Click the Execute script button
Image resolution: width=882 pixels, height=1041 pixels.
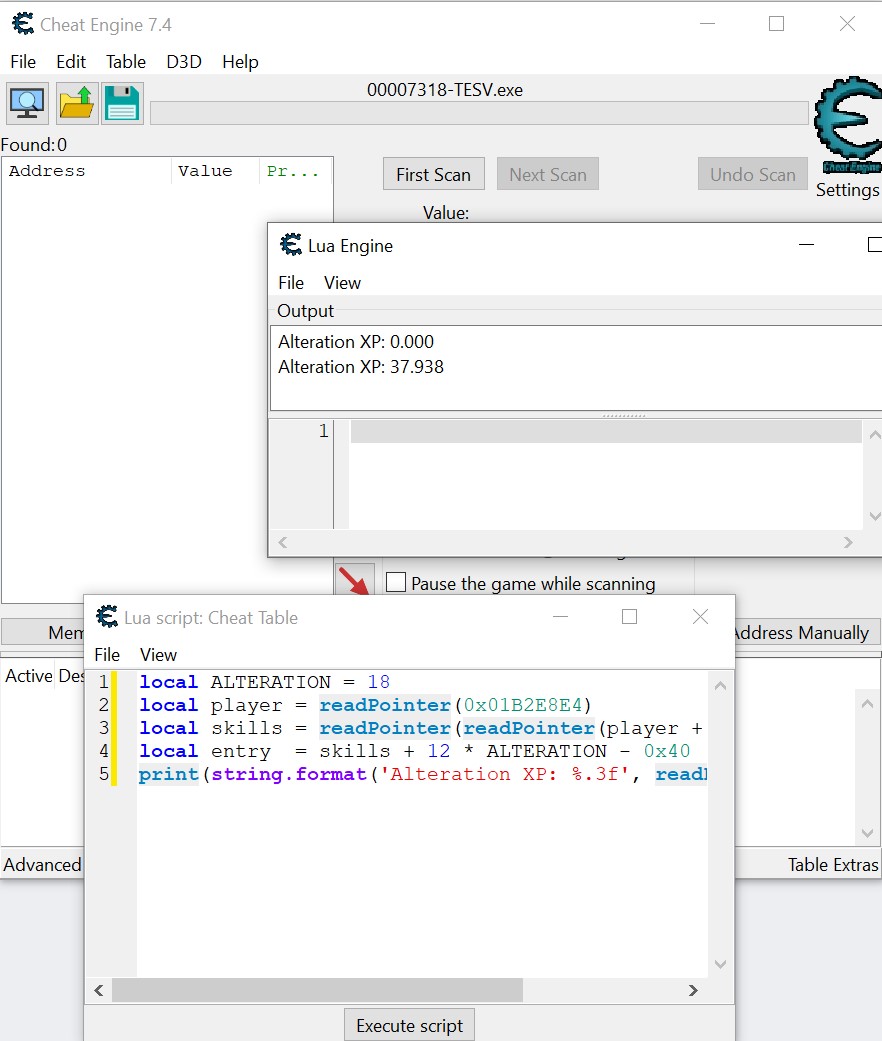tap(409, 1025)
